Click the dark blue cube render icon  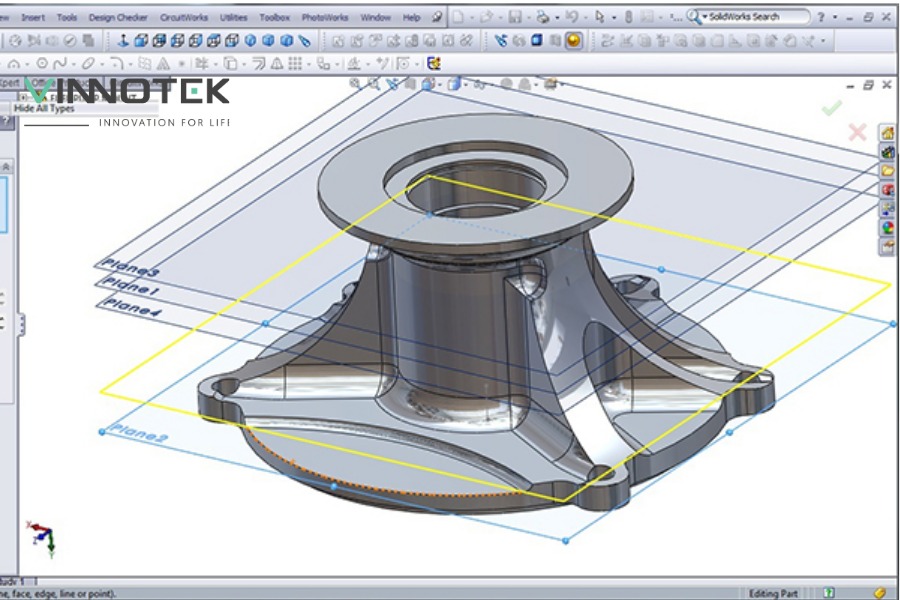tap(537, 40)
